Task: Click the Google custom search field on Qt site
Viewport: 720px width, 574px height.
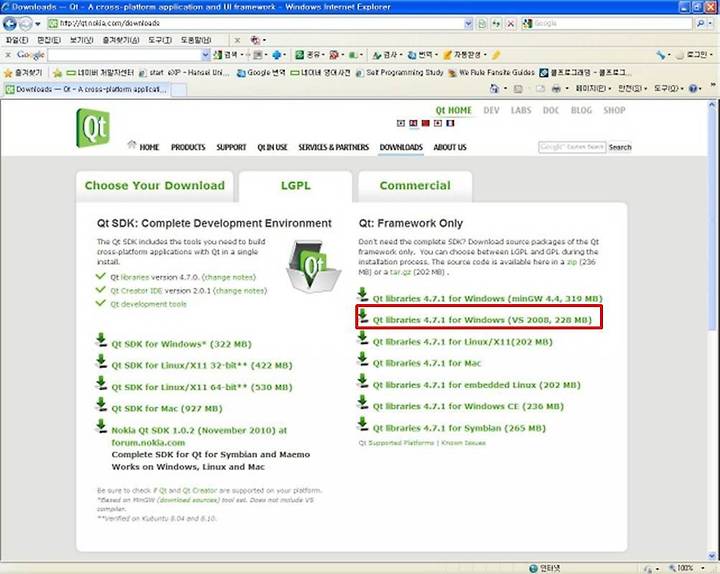Action: pos(572,147)
